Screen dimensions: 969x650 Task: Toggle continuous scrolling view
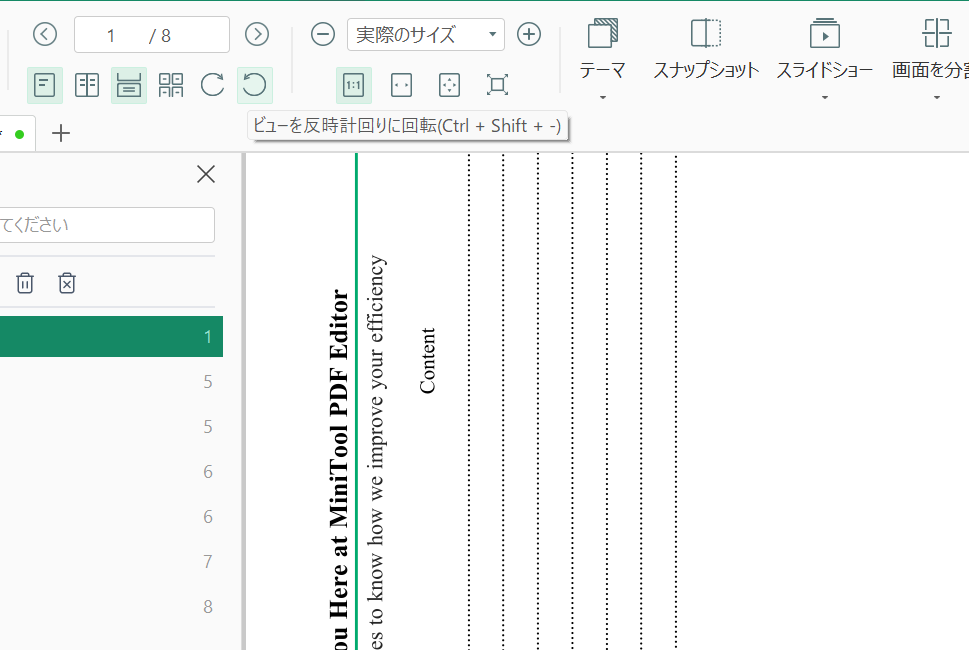(x=129, y=85)
